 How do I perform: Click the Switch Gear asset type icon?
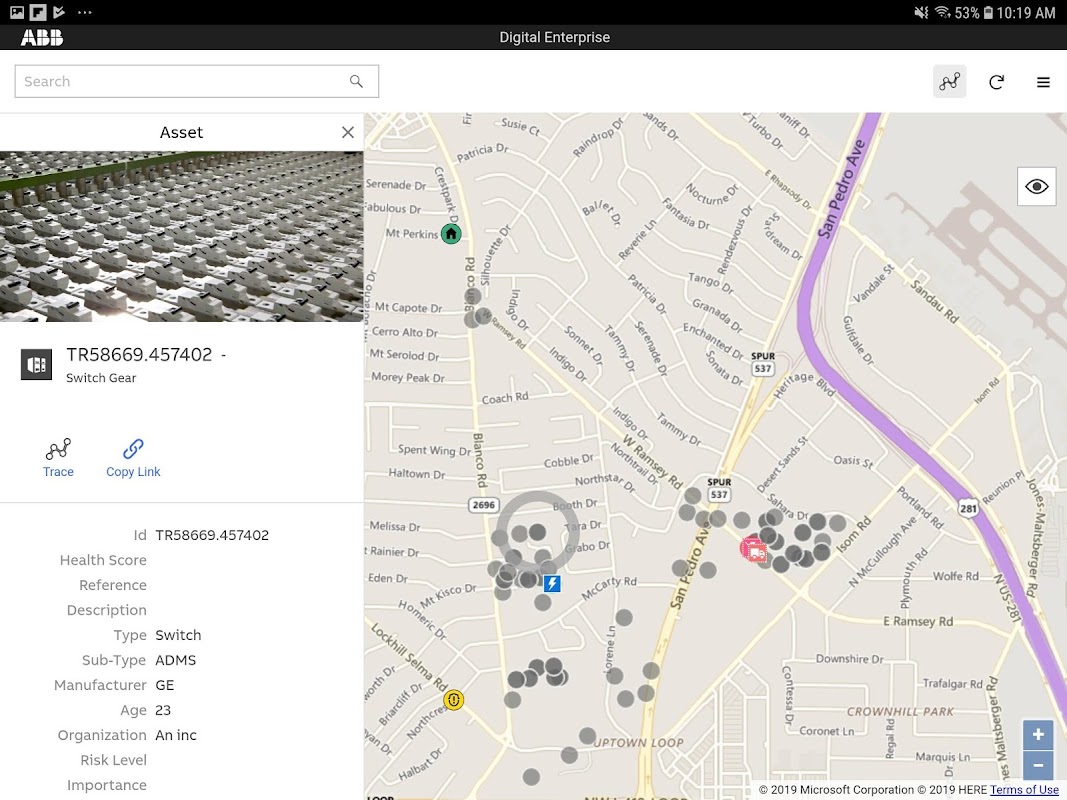(36, 365)
